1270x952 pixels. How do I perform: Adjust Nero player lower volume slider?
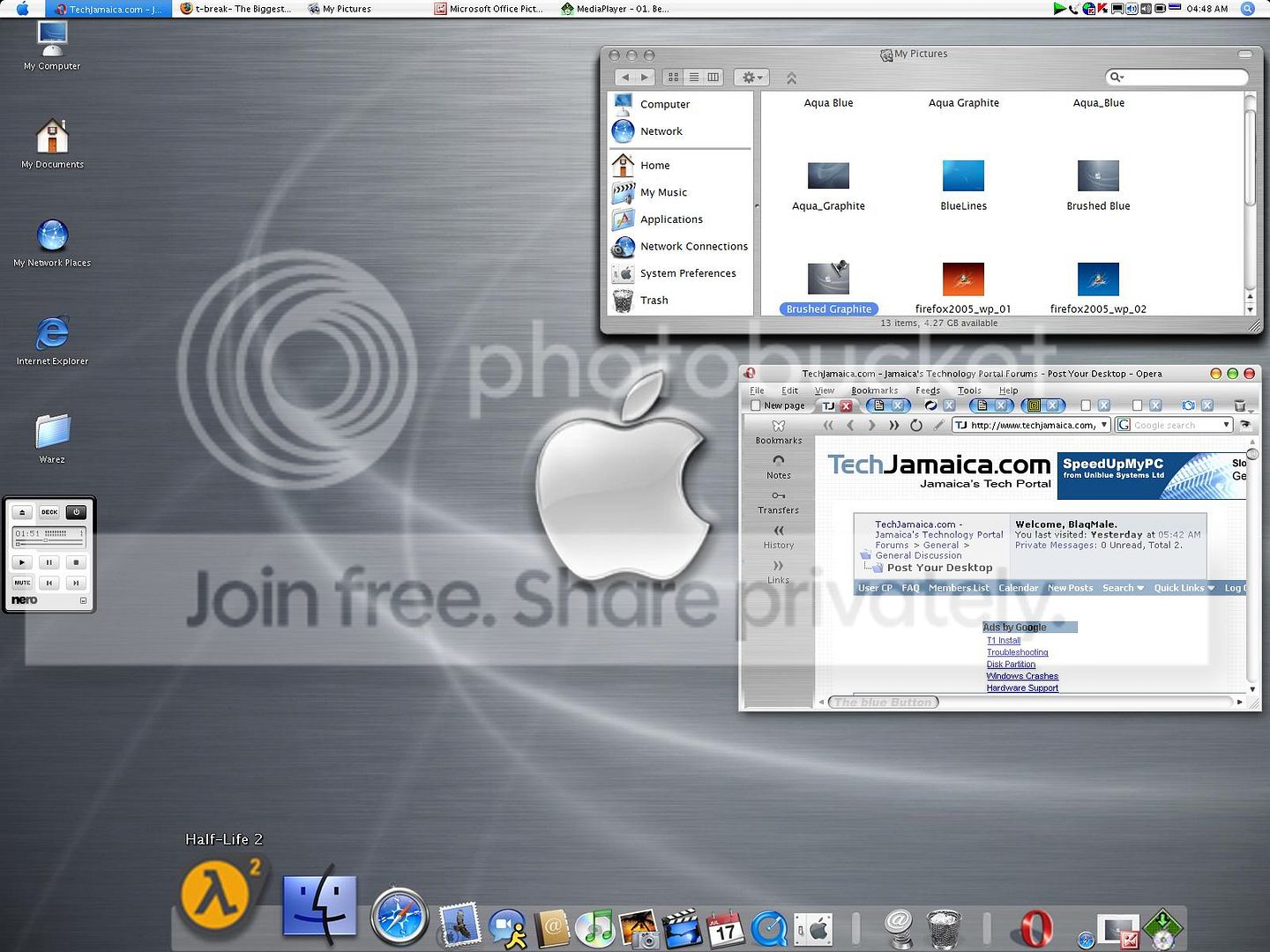pos(49,545)
